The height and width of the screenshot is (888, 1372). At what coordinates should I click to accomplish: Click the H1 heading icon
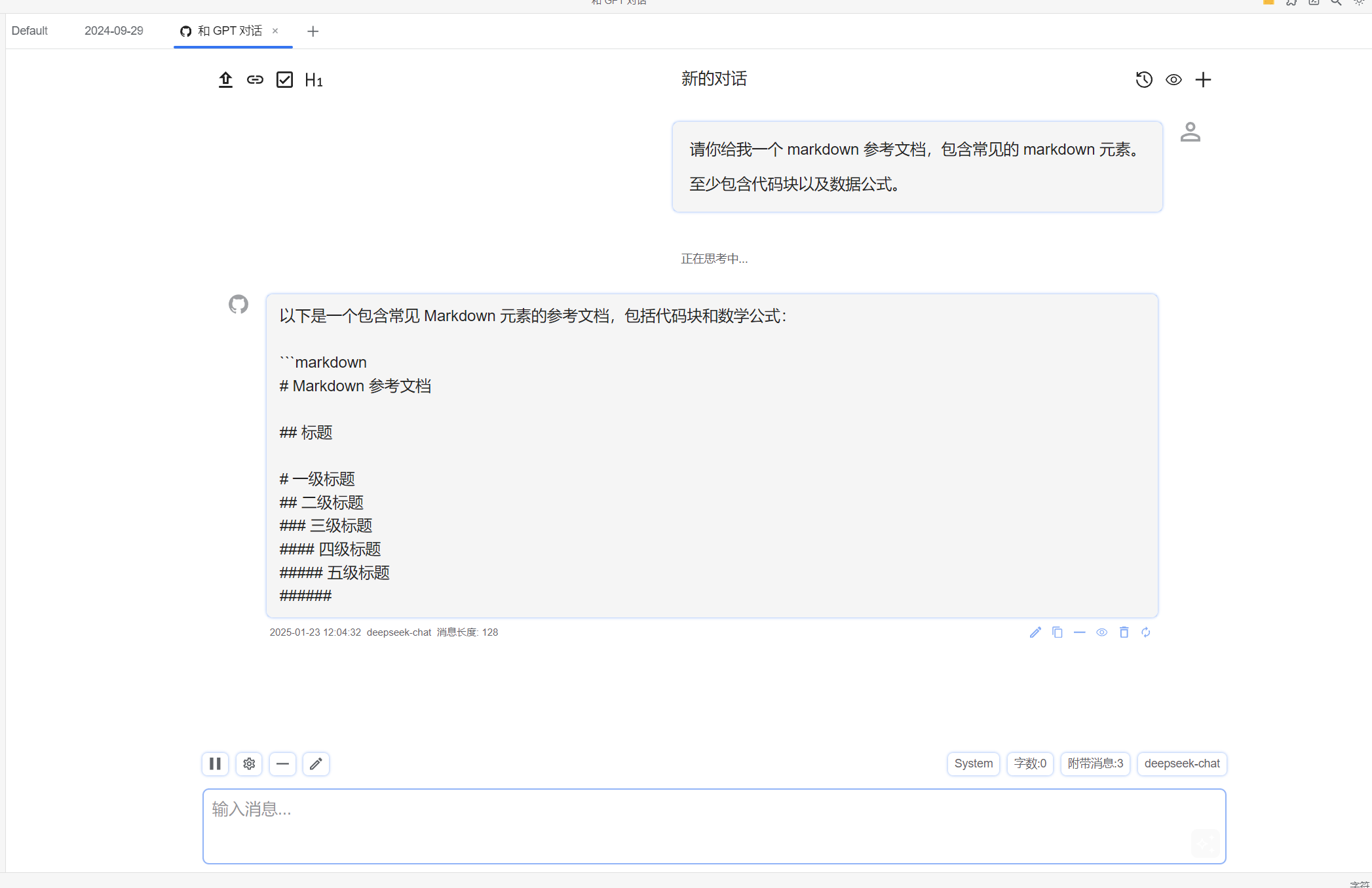click(314, 80)
